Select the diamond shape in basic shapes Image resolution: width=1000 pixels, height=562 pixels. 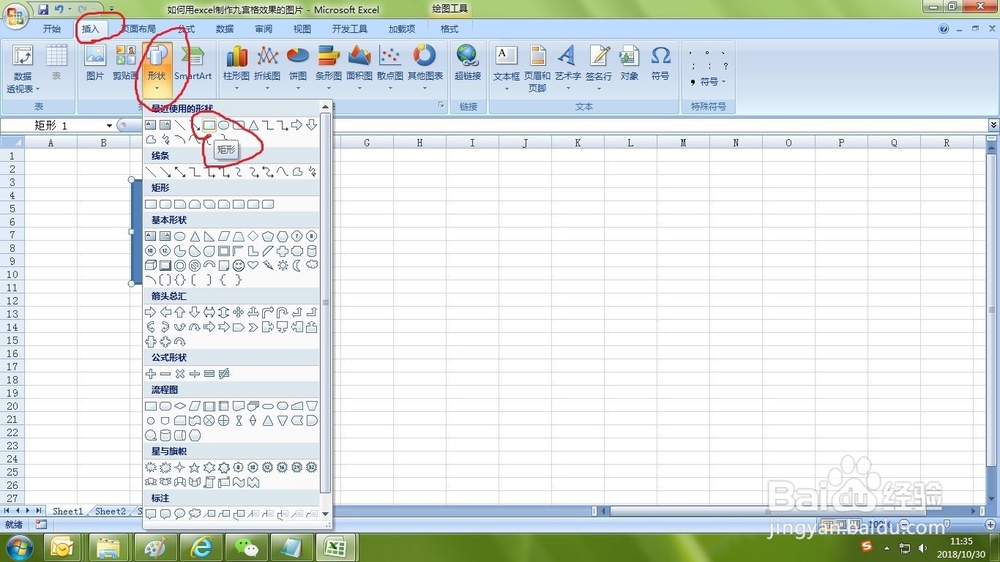[253, 236]
